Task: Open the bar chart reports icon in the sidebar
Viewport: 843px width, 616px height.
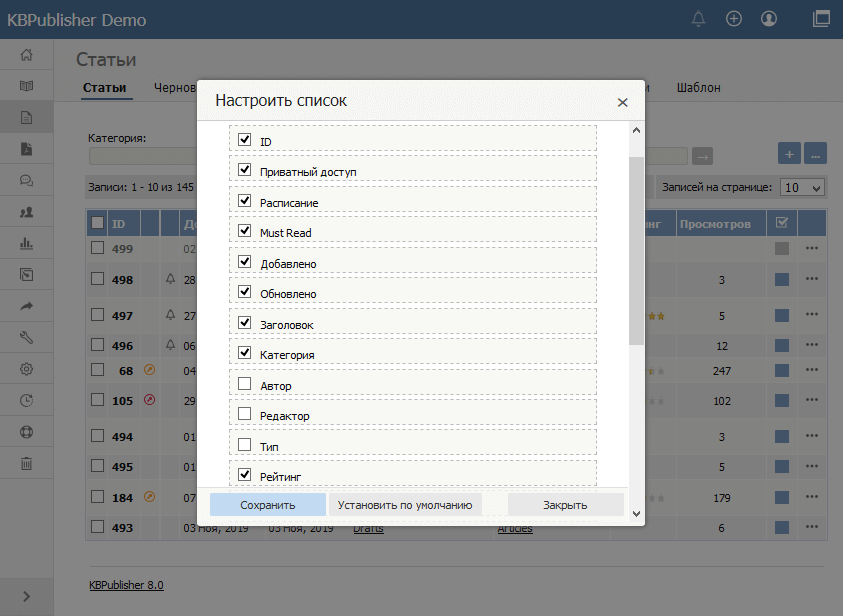Action: (26, 243)
